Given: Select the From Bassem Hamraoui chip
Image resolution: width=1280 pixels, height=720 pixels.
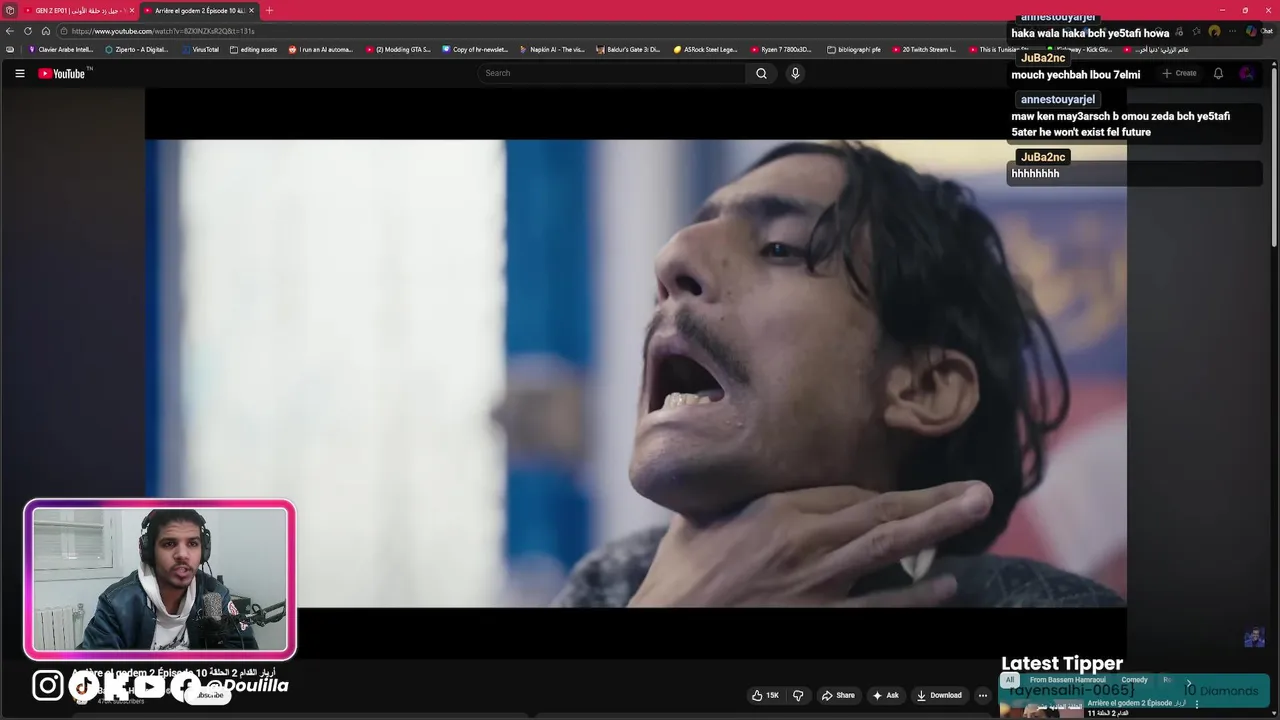Looking at the screenshot, I should pyautogui.click(x=1067, y=680).
